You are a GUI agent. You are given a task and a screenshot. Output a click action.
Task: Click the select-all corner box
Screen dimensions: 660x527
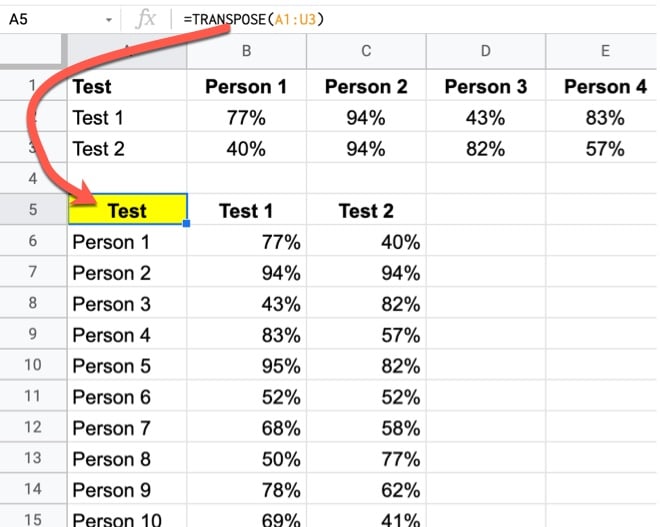point(33,52)
